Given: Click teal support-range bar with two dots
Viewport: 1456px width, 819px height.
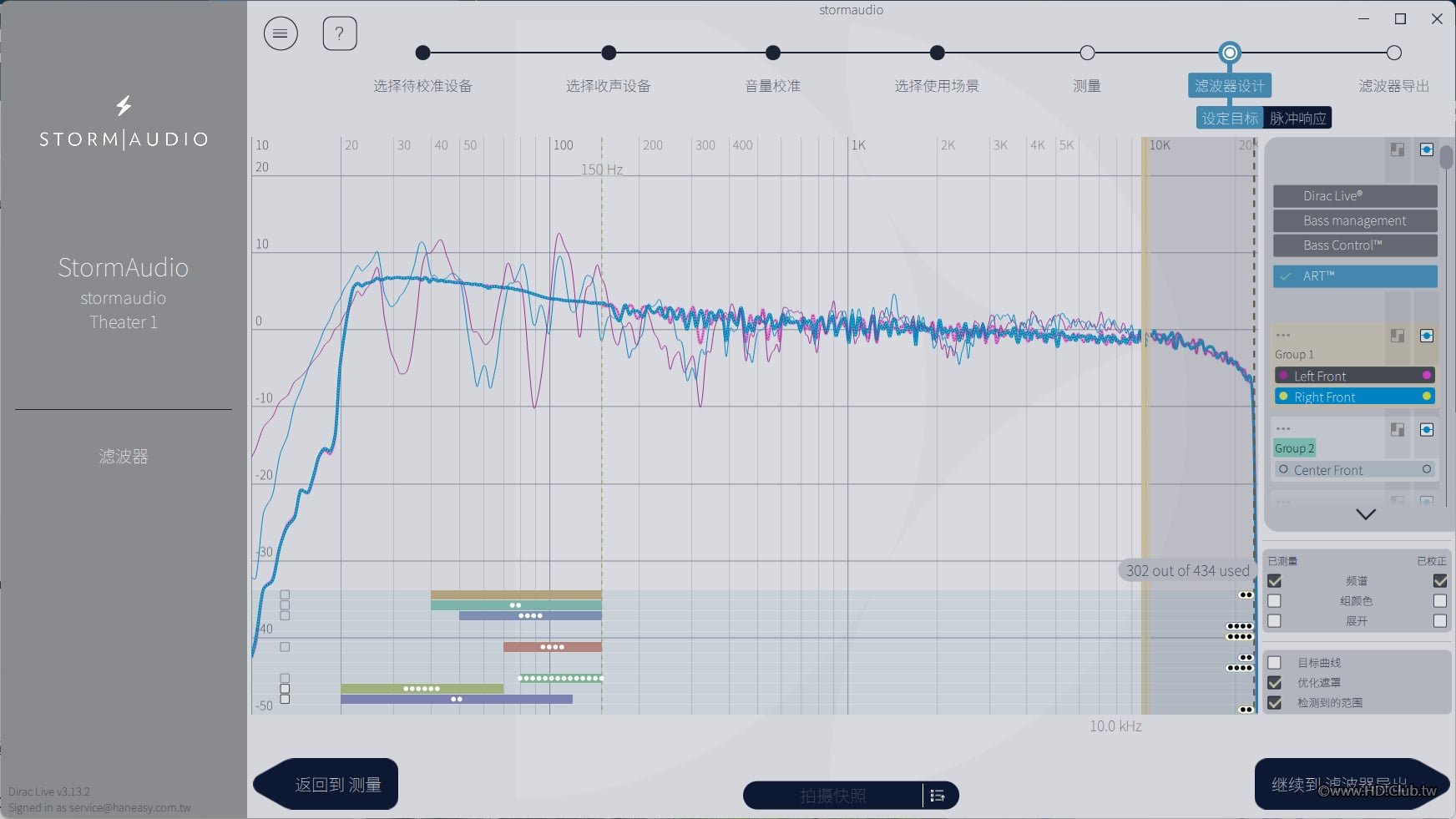Looking at the screenshot, I should (516, 605).
